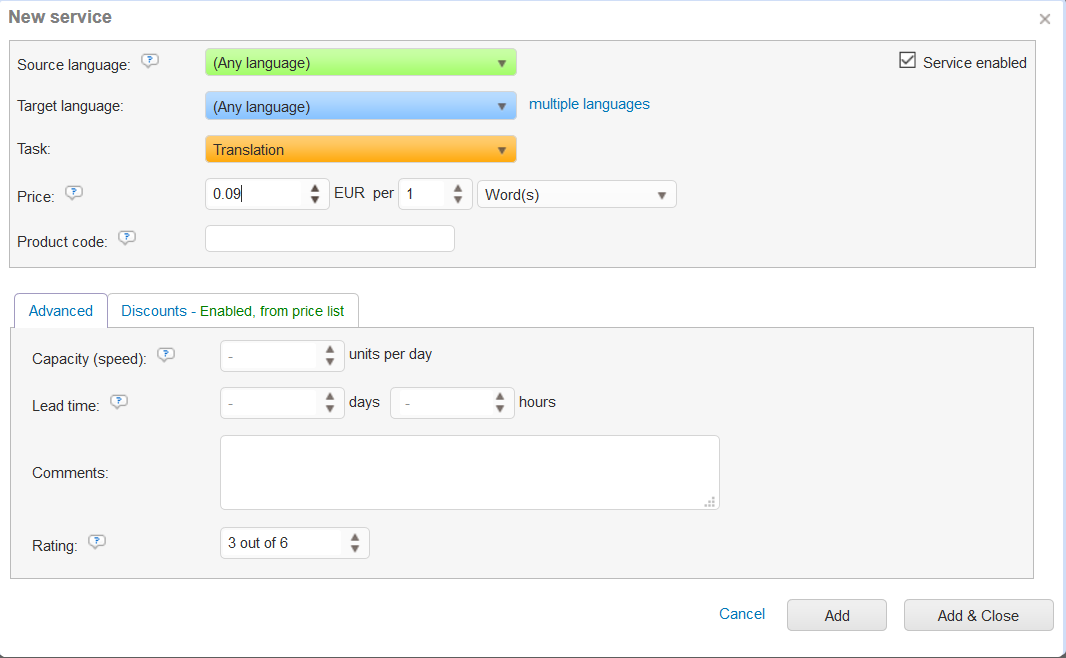Image resolution: width=1066 pixels, height=658 pixels.
Task: Click help icon beside Price label
Action: pyautogui.click(x=73, y=193)
